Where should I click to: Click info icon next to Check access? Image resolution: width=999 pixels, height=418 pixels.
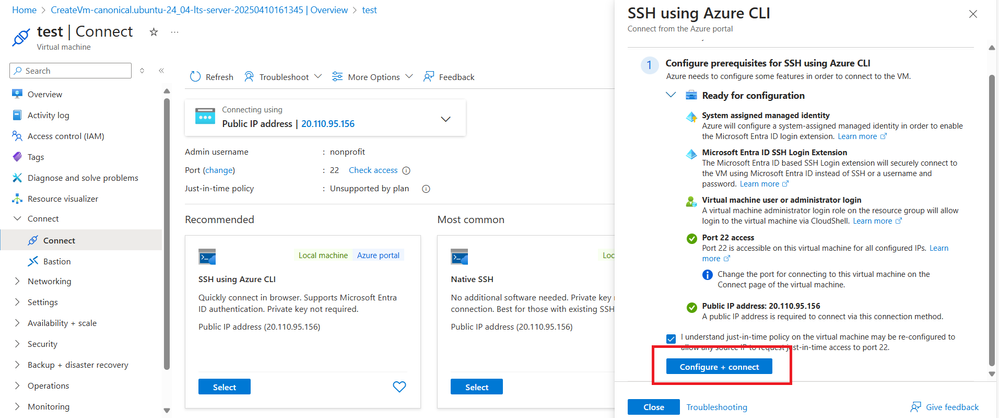(406, 171)
